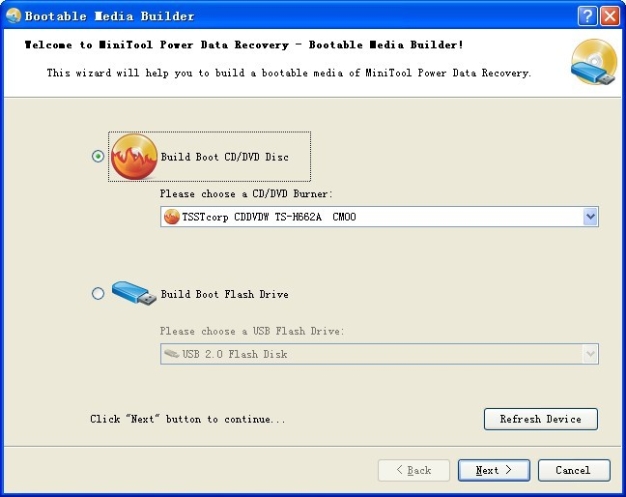Click the small disc icon beside TSSTcorp
626x497 pixels.
pos(171,217)
